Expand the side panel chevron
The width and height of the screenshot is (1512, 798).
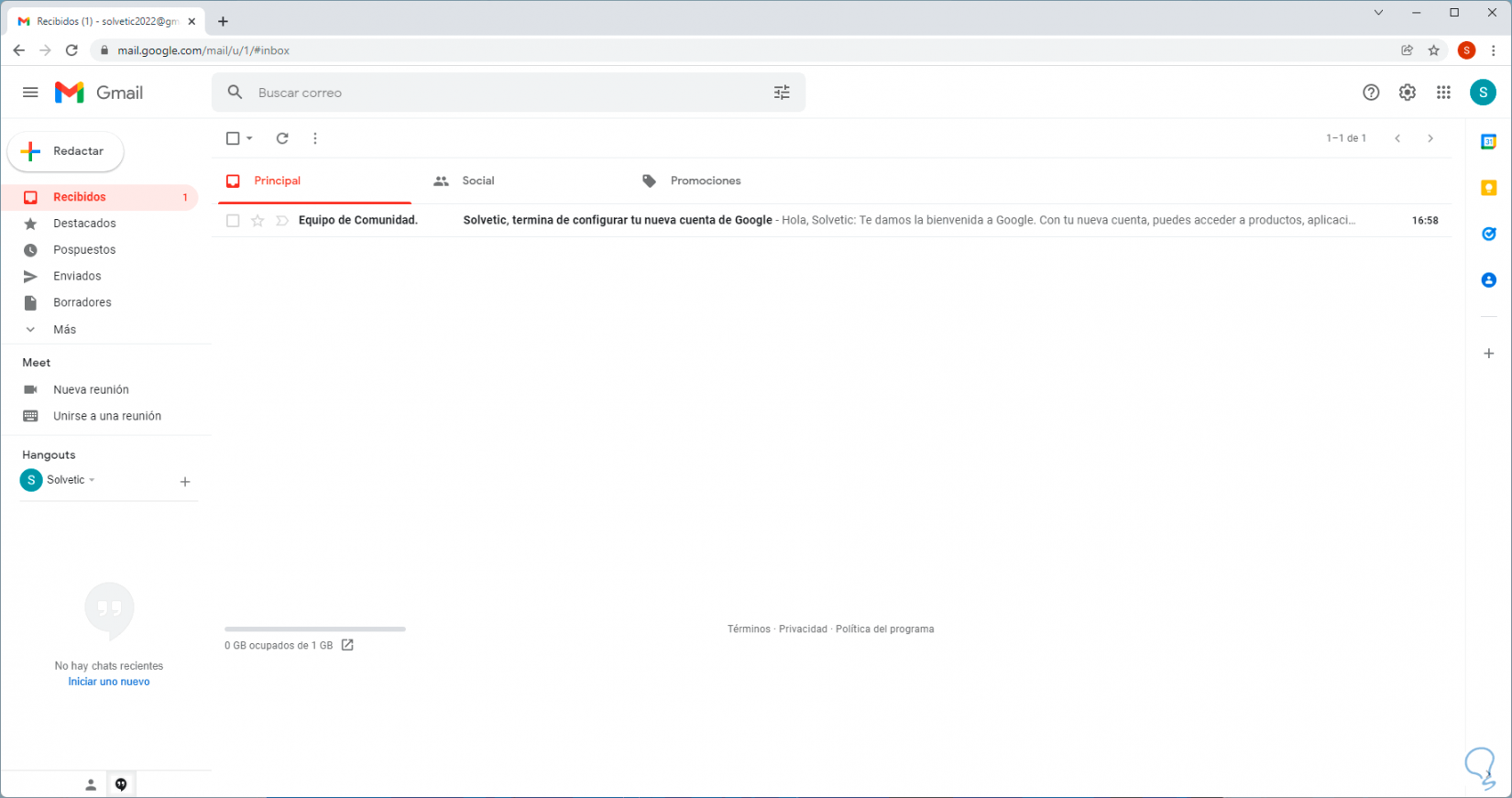(1489, 774)
